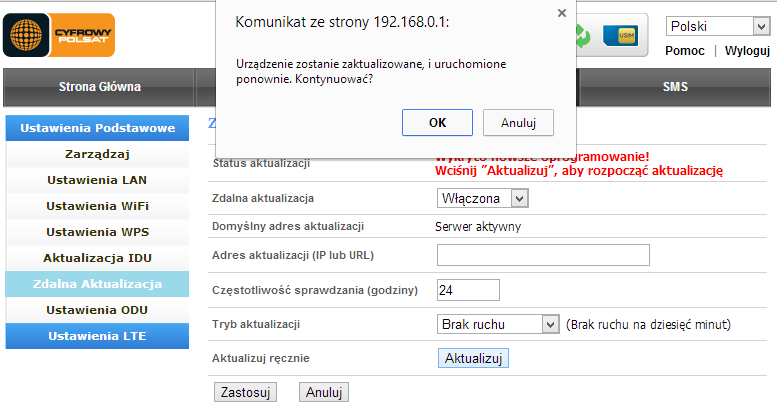Image resolution: width=777 pixels, height=418 pixels.
Task: Click the Tryb aktualizacji label
Action: click(x=256, y=324)
